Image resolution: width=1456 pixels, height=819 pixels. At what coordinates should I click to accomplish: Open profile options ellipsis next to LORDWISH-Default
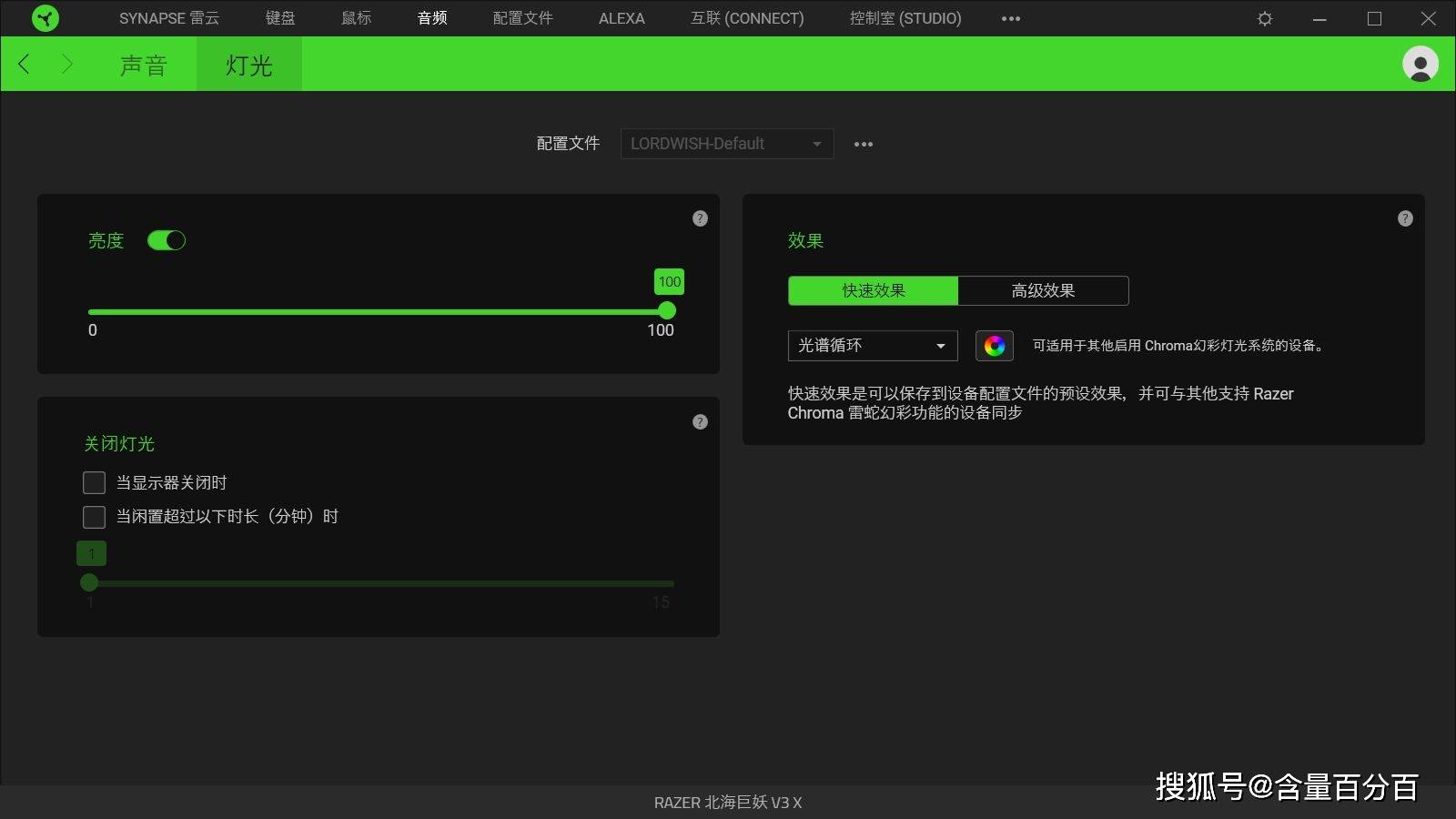coord(864,144)
